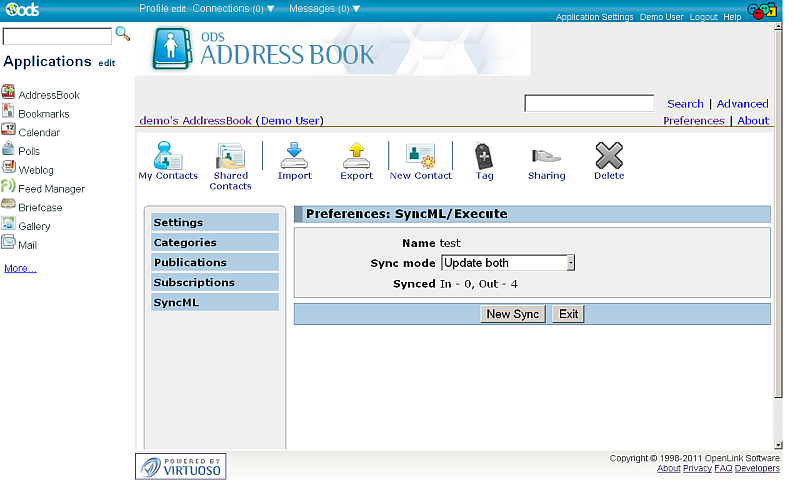Create a New Contact via toolbar icon
This screenshot has height=500, width=800.
point(420,156)
